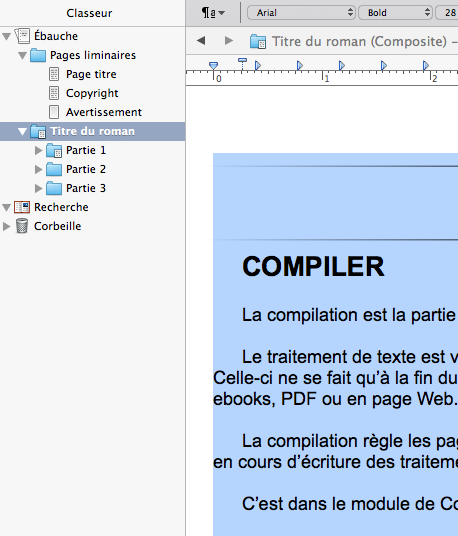Click the COMPILER heading in the editor

pos(313,267)
